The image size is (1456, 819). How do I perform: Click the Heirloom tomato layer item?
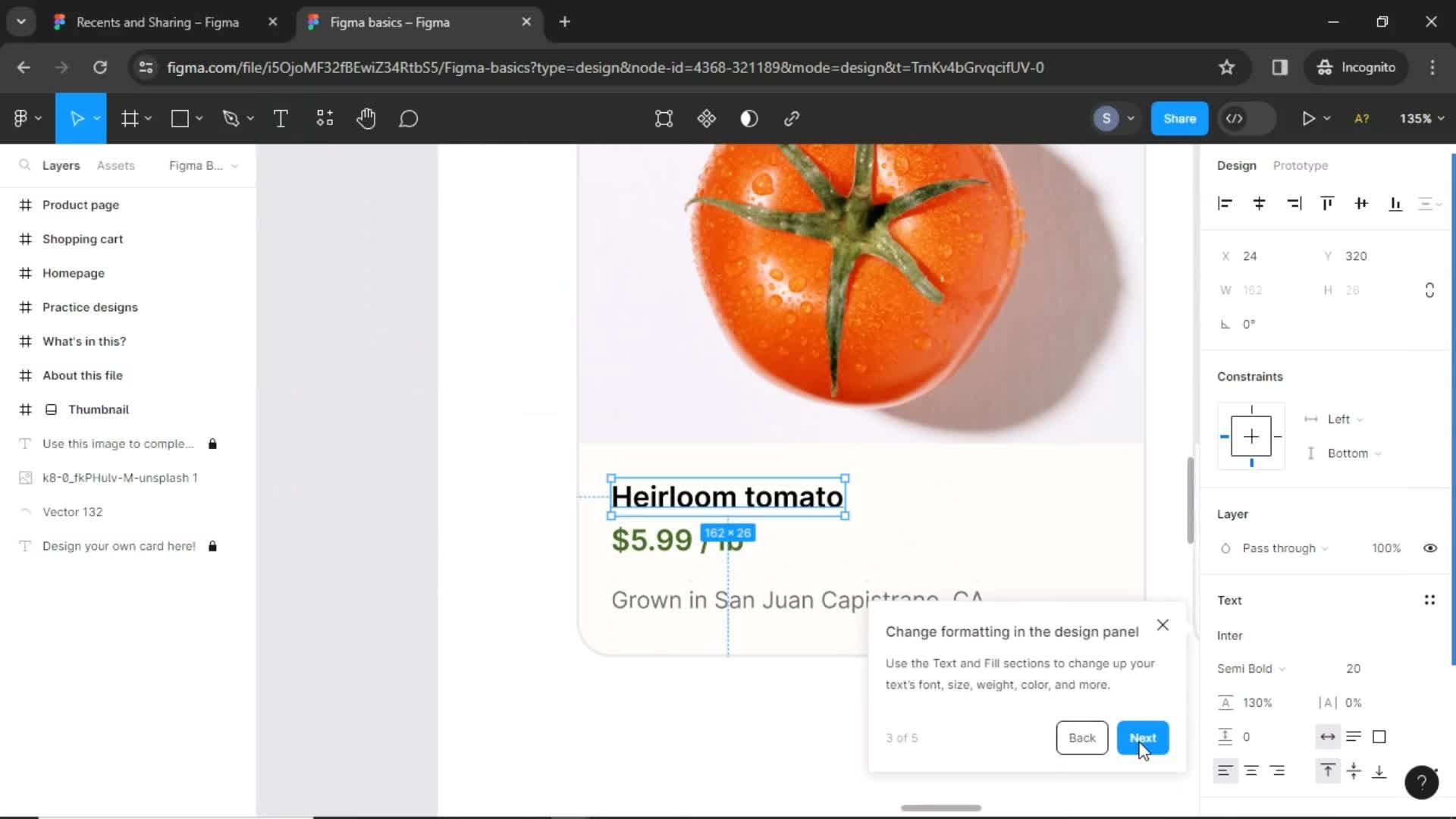click(727, 497)
